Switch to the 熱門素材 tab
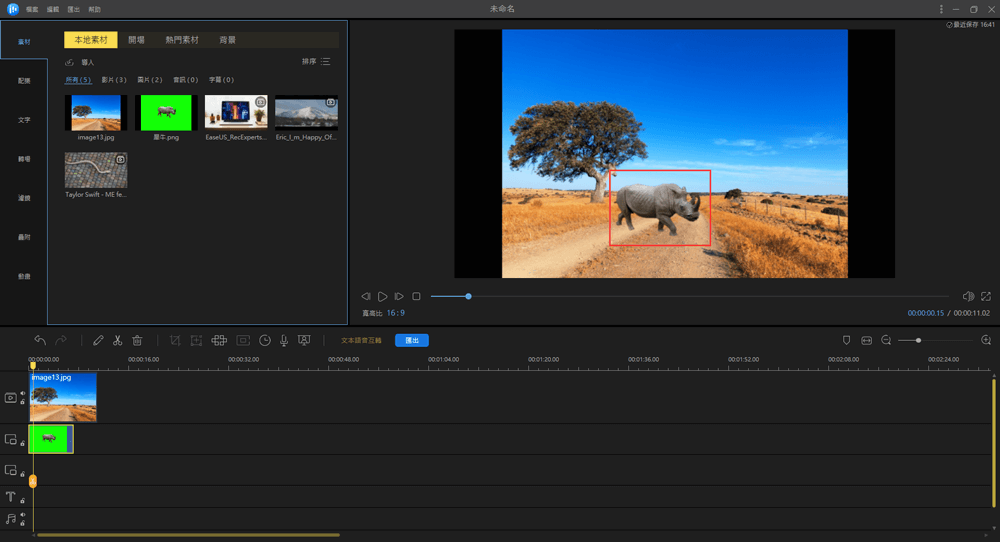Image resolution: width=1000 pixels, height=542 pixels. [182, 40]
